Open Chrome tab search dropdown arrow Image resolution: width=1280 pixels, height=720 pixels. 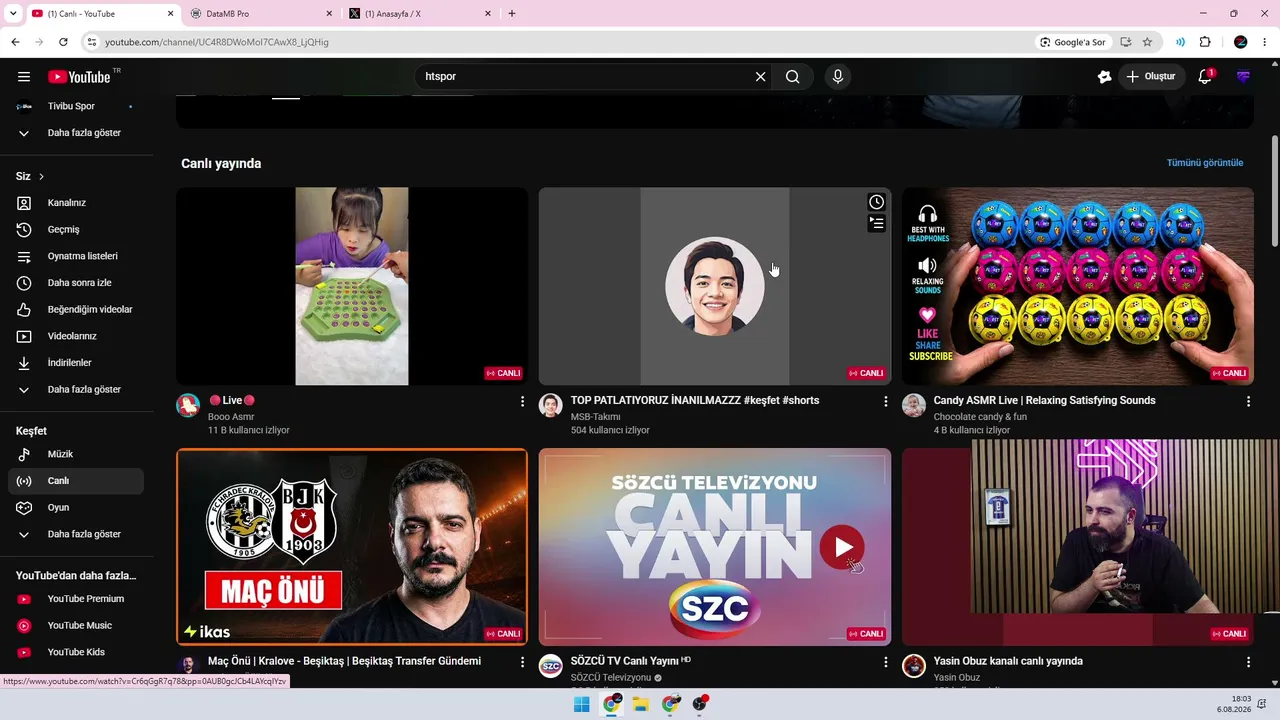pyautogui.click(x=13, y=14)
